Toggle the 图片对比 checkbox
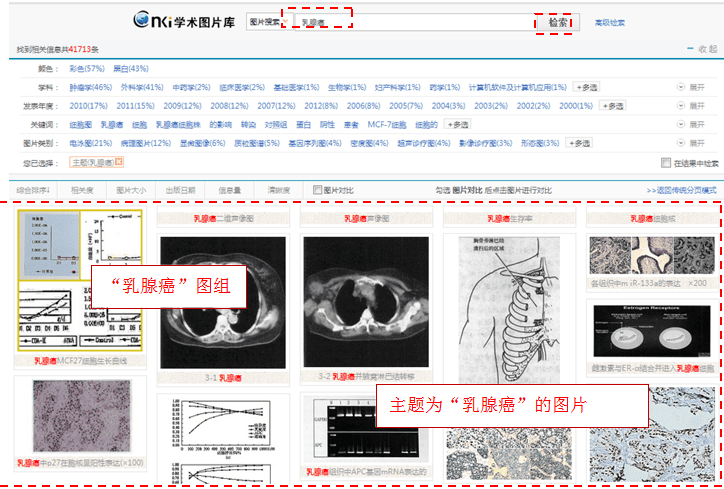The width and height of the screenshot is (724, 489). pyautogui.click(x=317, y=190)
